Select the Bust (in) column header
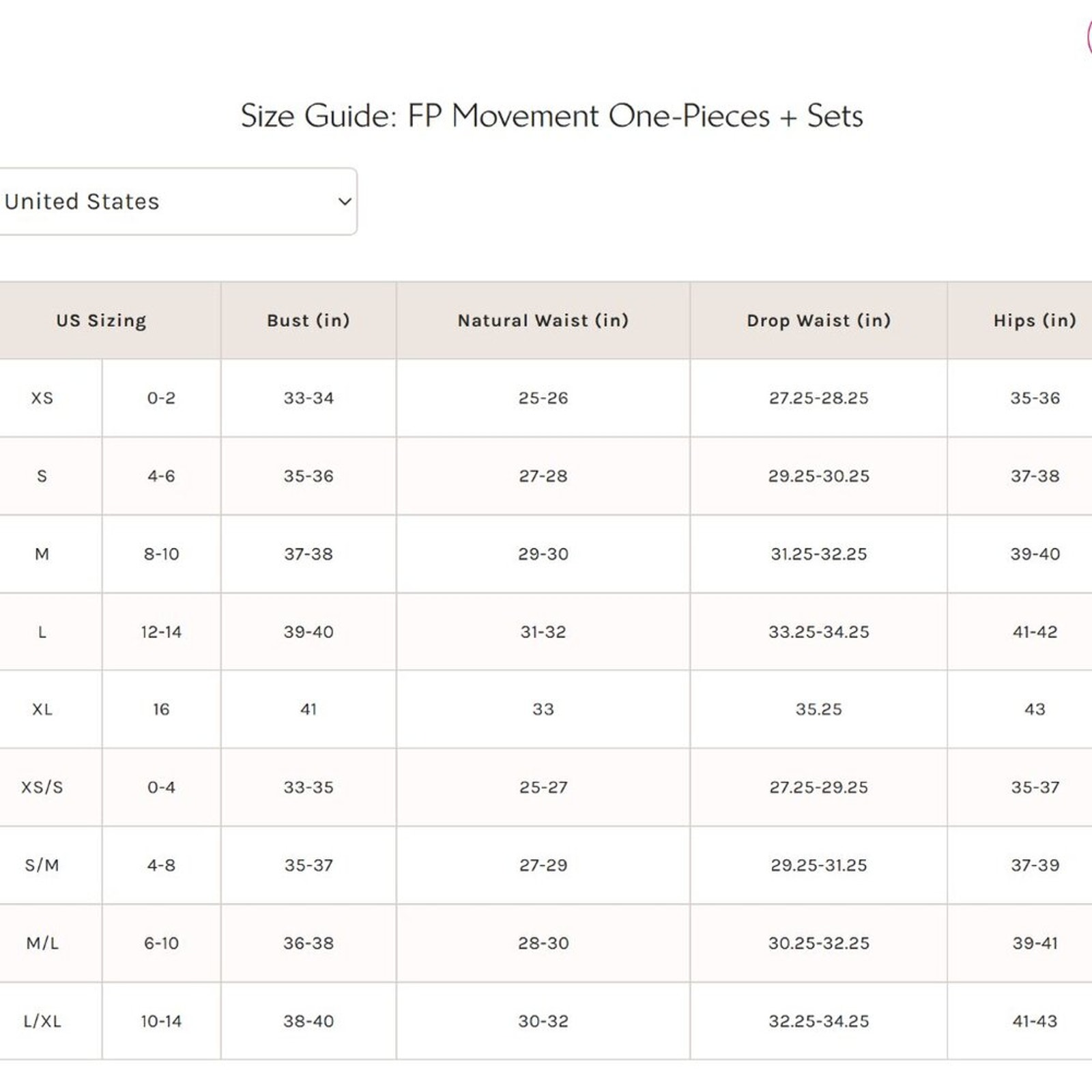The image size is (1092, 1092). pyautogui.click(x=308, y=321)
